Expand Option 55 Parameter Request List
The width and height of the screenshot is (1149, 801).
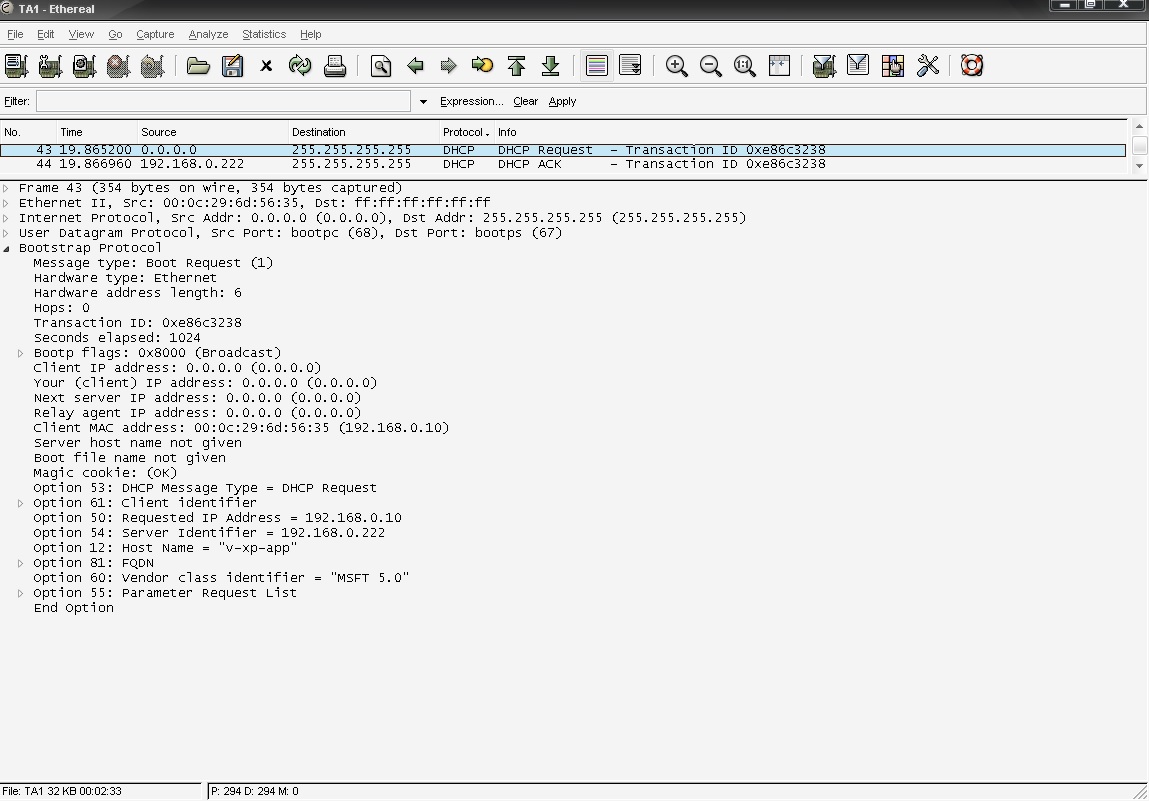click(20, 592)
